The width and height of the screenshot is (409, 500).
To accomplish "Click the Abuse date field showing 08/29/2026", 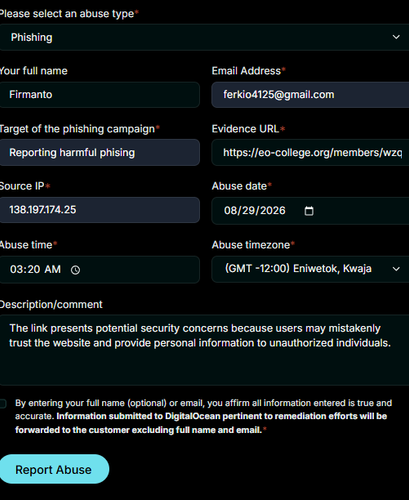I will pos(310,211).
